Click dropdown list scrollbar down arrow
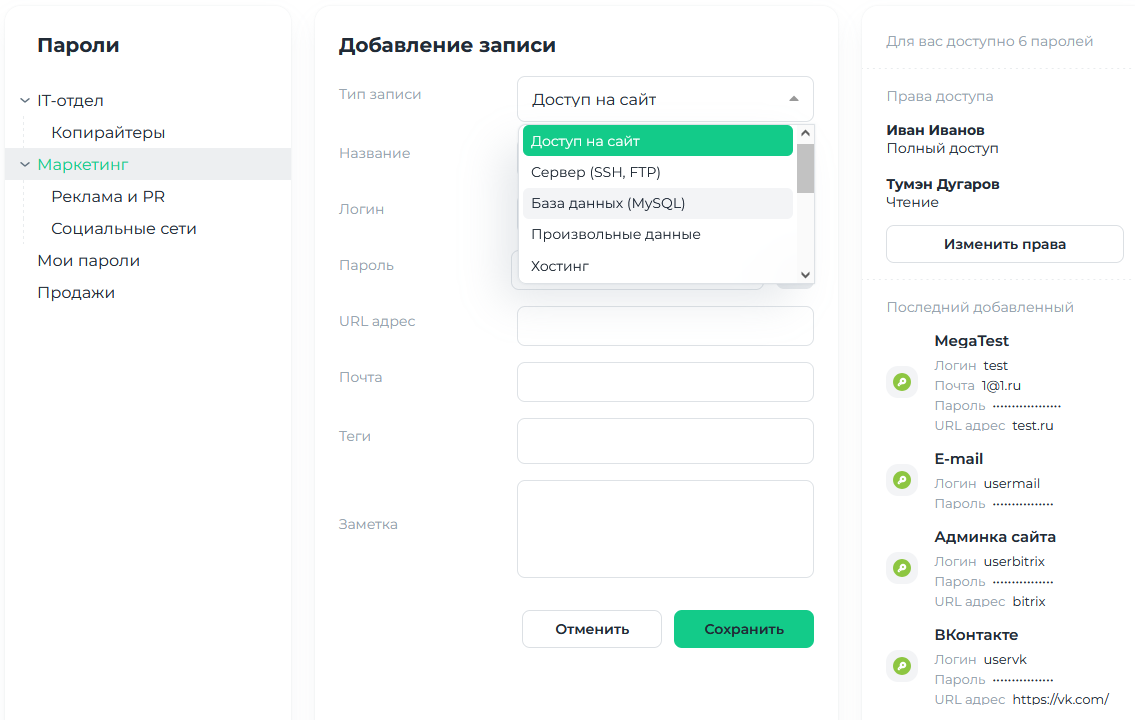Image resolution: width=1135 pixels, height=720 pixels. pyautogui.click(x=805, y=275)
